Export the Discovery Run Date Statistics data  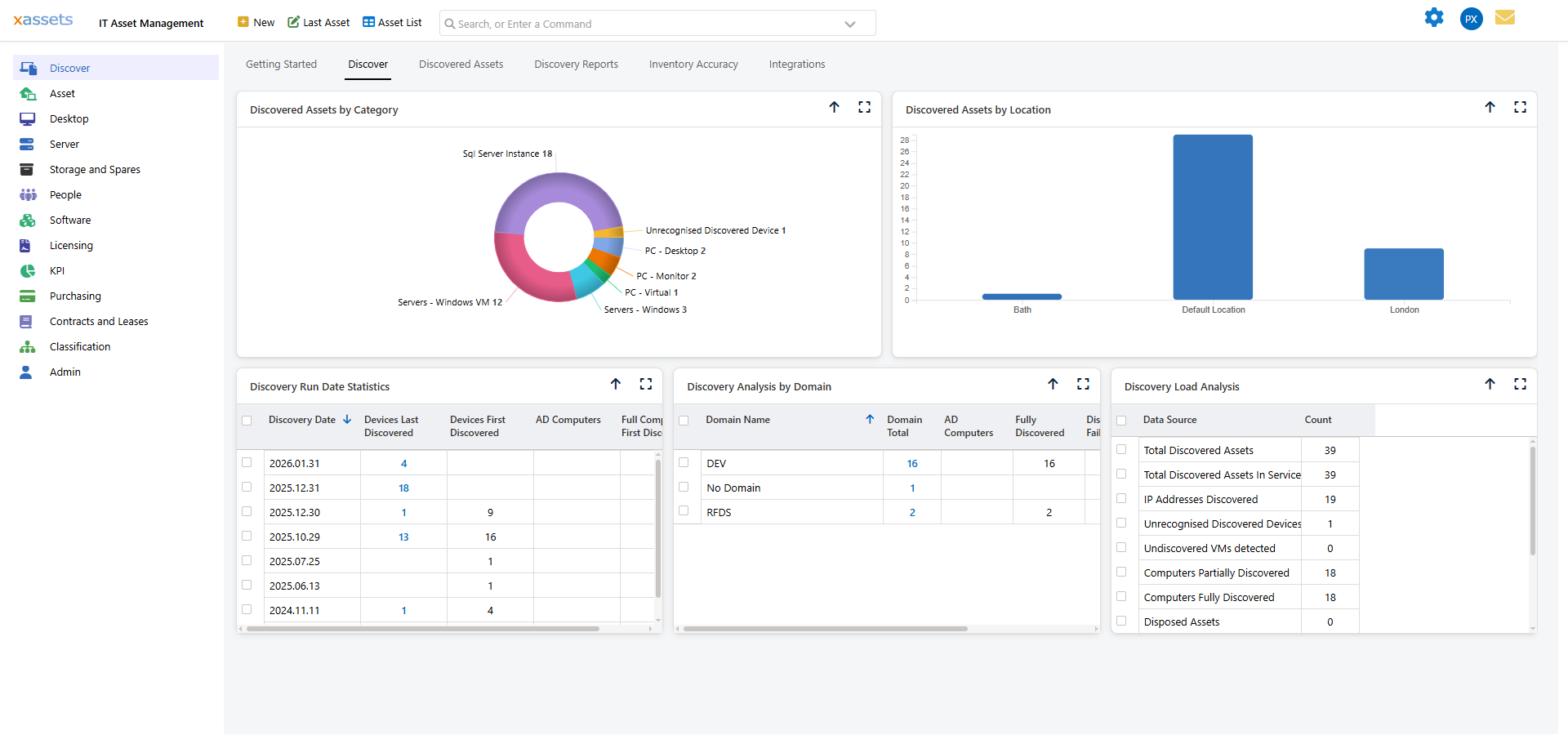pos(616,384)
